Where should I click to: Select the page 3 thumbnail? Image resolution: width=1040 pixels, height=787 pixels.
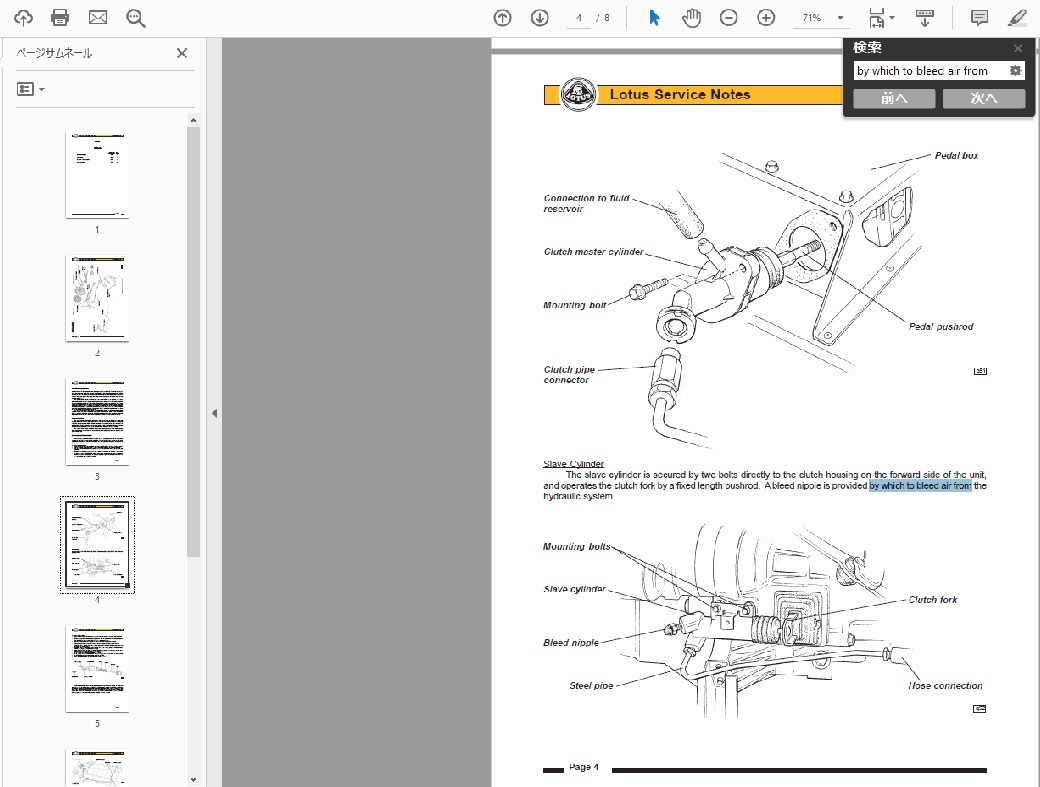click(x=97, y=422)
